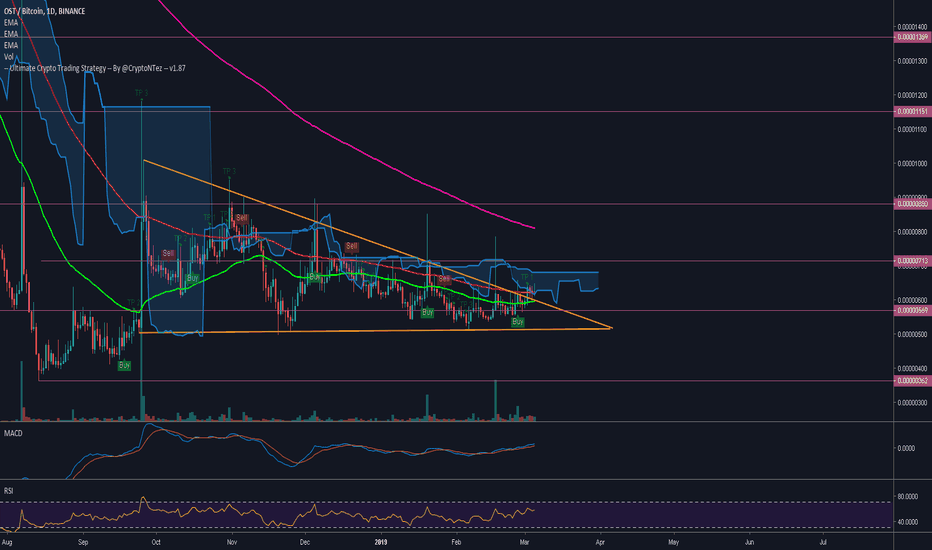Click the 0.00001200 price axis value
The image size is (932, 550).
(912, 95)
